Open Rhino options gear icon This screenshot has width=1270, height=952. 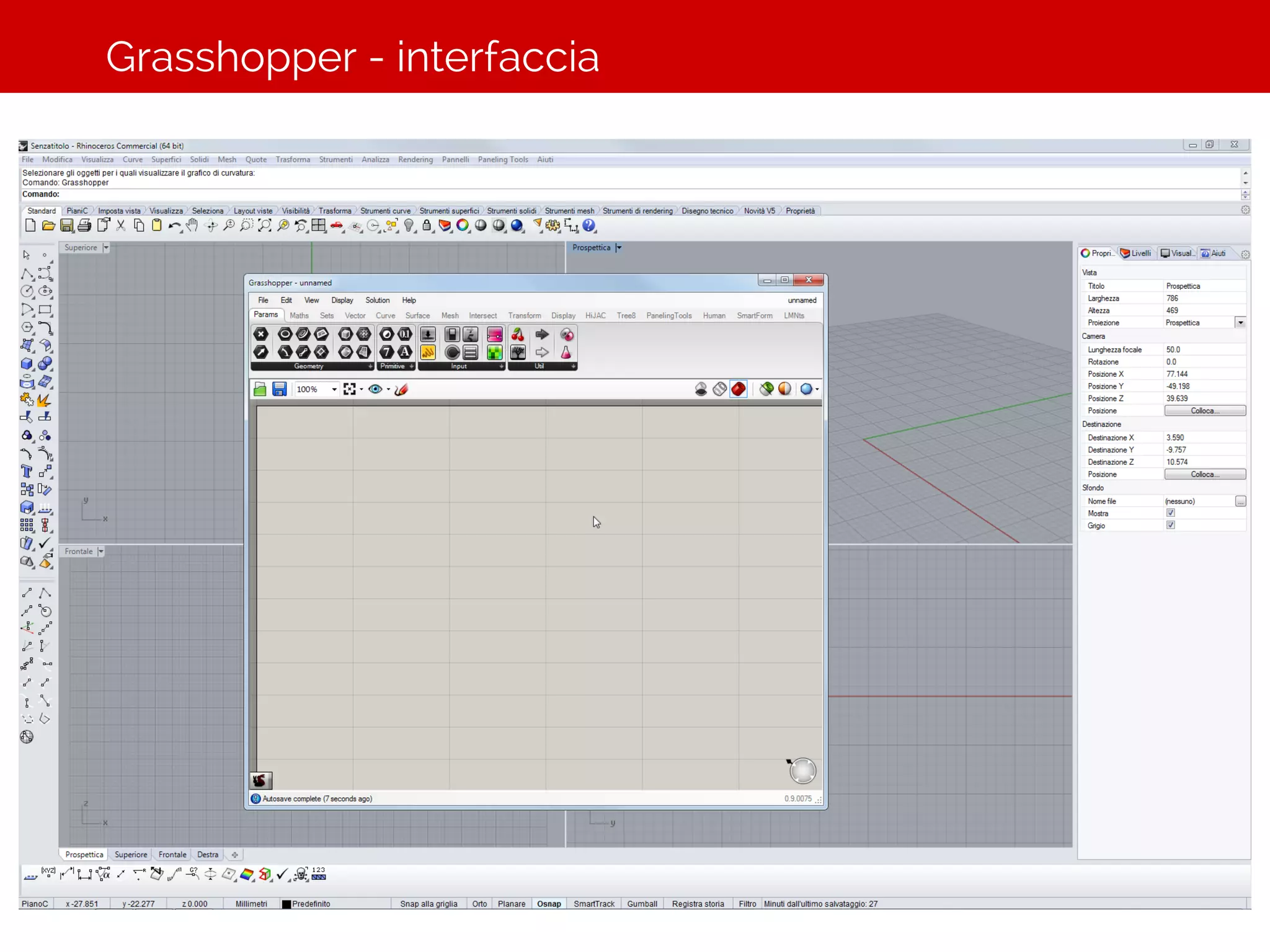553,226
